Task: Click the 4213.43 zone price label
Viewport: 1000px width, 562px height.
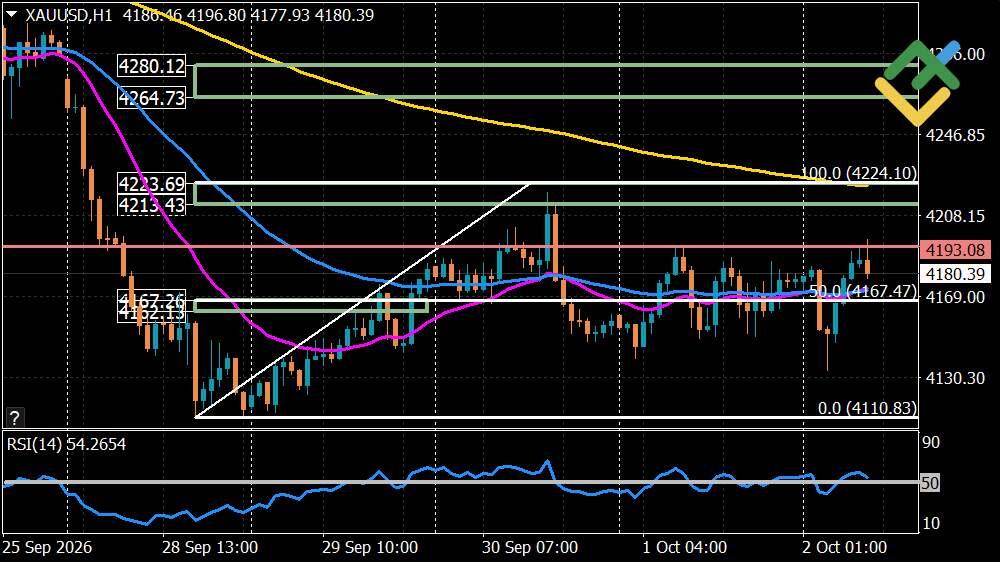Action: click(152, 205)
